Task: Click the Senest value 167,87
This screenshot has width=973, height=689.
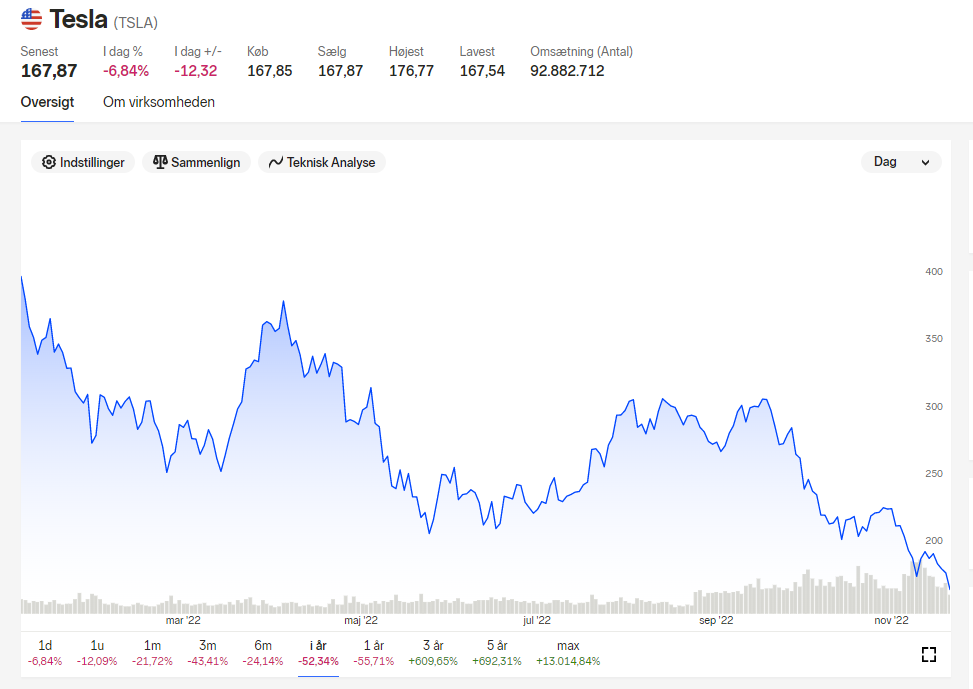Action: click(49, 71)
